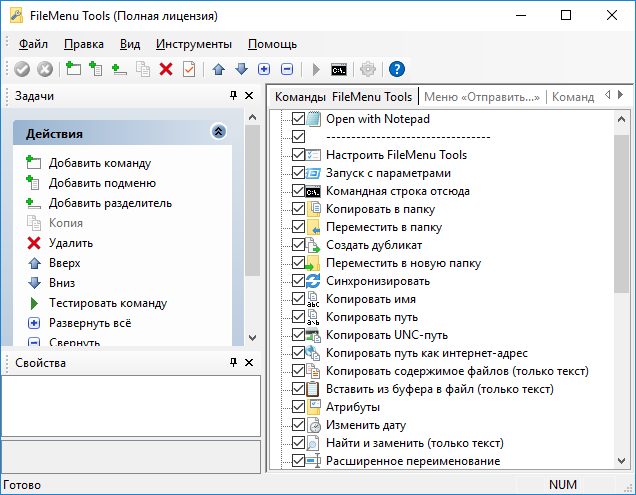Uncheck the Open with Notepad checkbox
Viewport: 636px width, 495px height.
tap(298, 119)
